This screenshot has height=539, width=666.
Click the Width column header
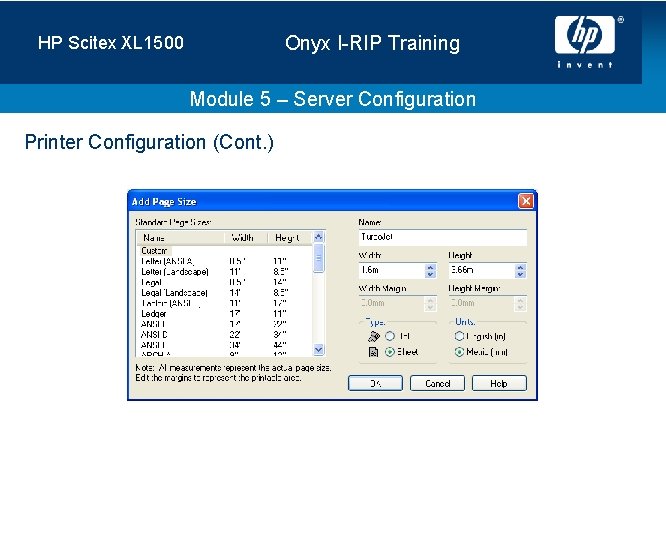tap(246, 237)
